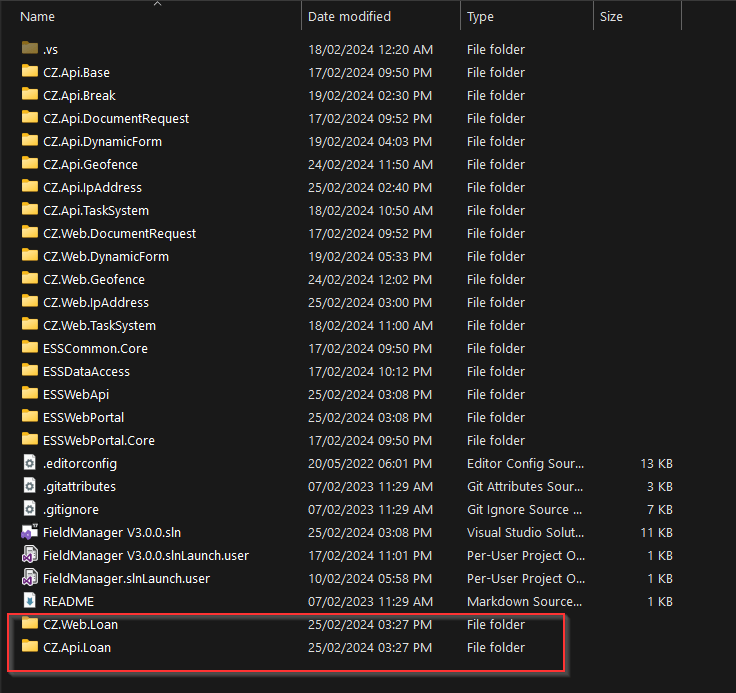
Task: Select the CZ.Api.Base name text
Action: [x=77, y=72]
